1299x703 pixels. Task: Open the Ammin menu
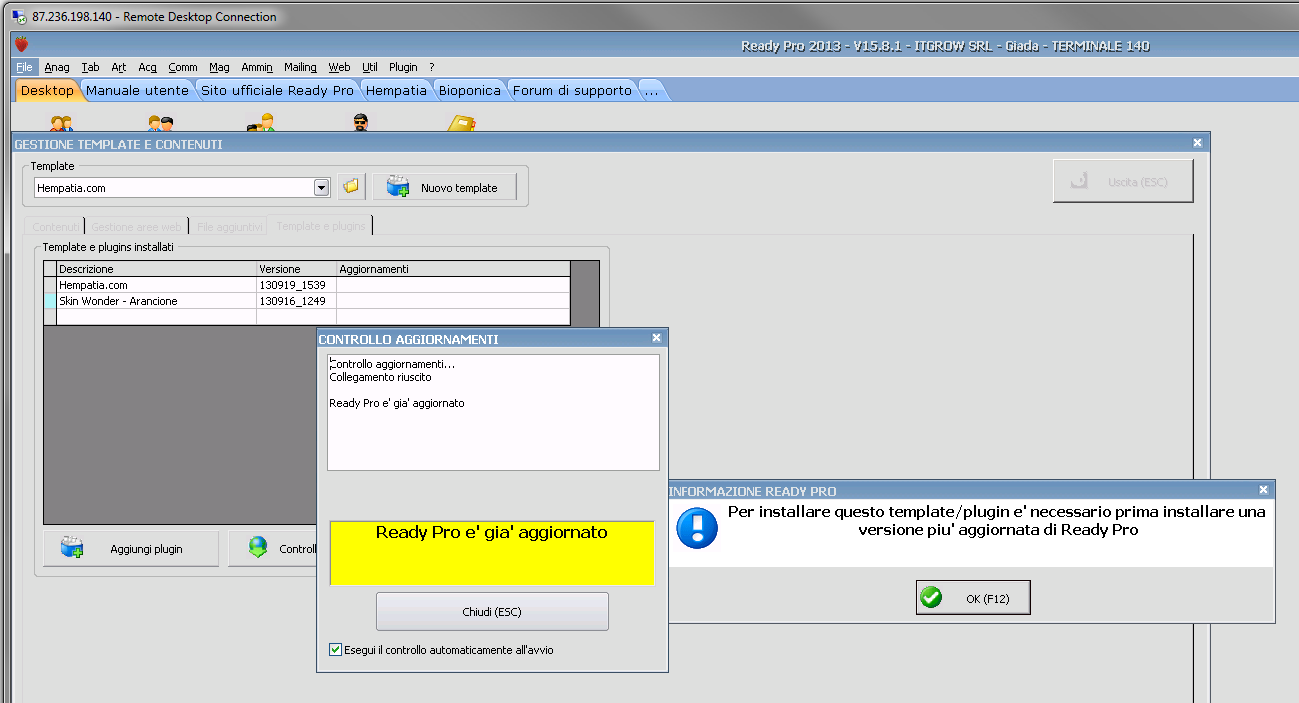click(257, 67)
